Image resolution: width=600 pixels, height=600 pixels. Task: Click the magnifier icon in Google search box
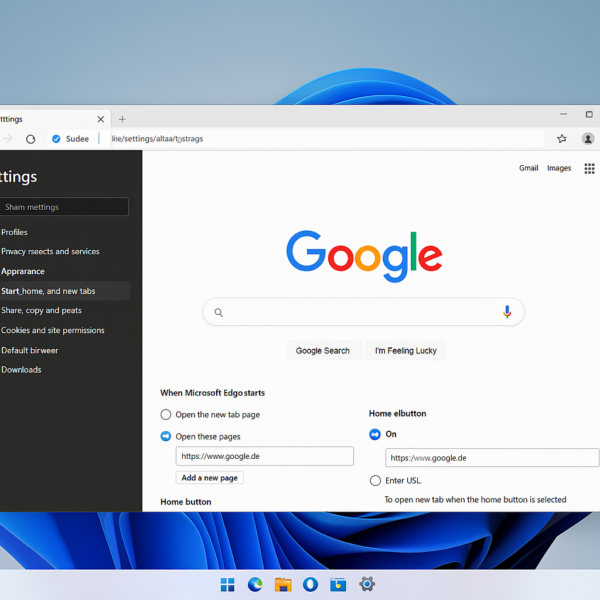[219, 312]
